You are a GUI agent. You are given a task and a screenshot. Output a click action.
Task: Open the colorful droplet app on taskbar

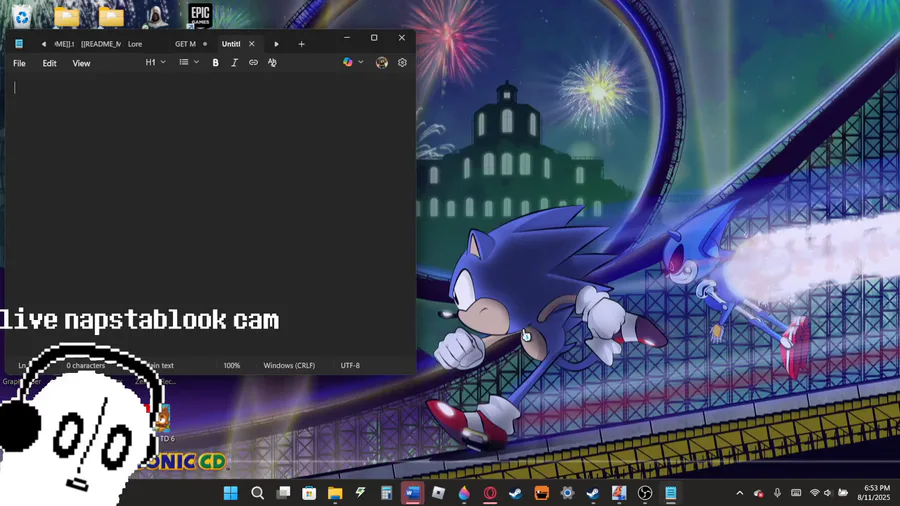pos(464,493)
